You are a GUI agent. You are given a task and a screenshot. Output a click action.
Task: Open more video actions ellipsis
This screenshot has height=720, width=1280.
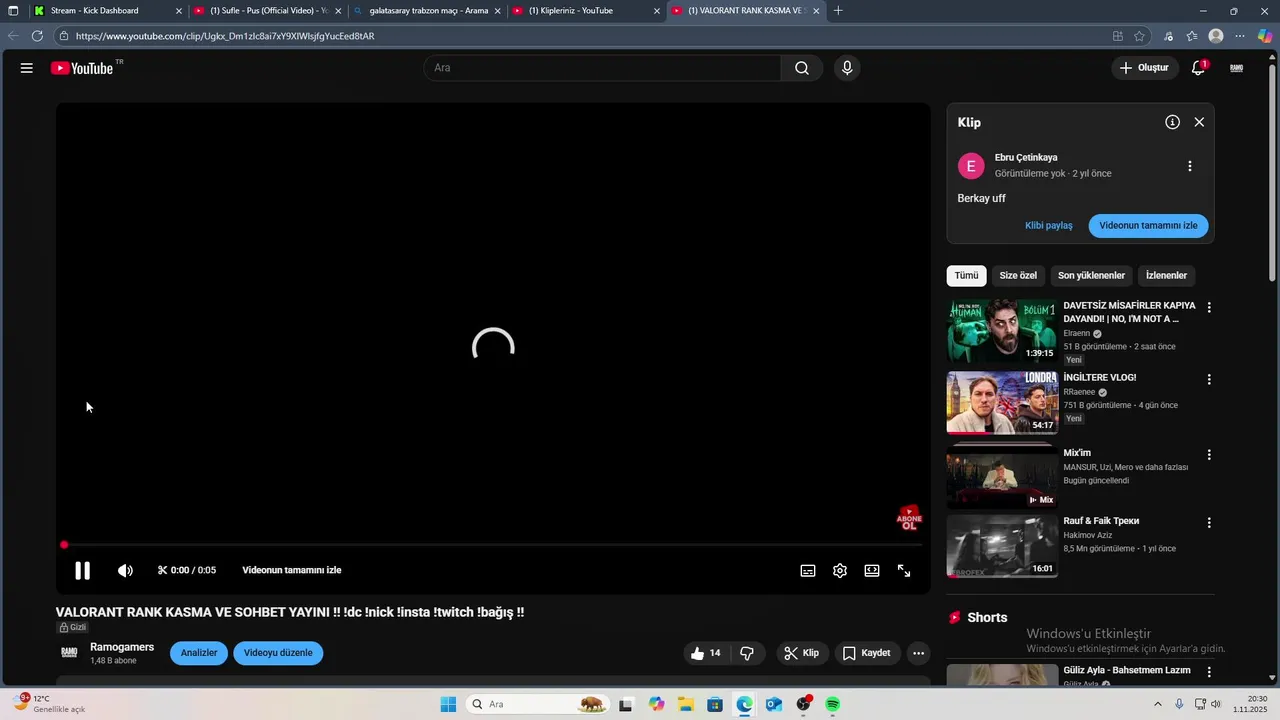point(919,653)
